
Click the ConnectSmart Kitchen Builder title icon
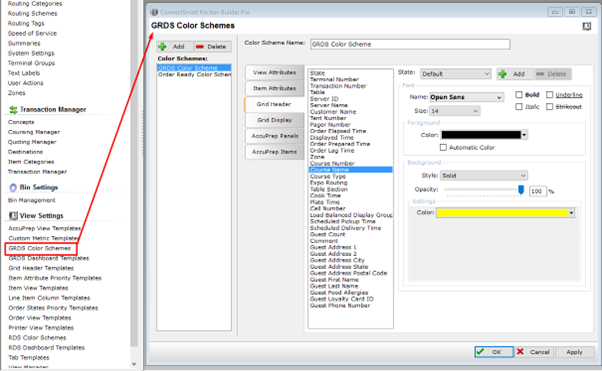pyautogui.click(x=154, y=12)
